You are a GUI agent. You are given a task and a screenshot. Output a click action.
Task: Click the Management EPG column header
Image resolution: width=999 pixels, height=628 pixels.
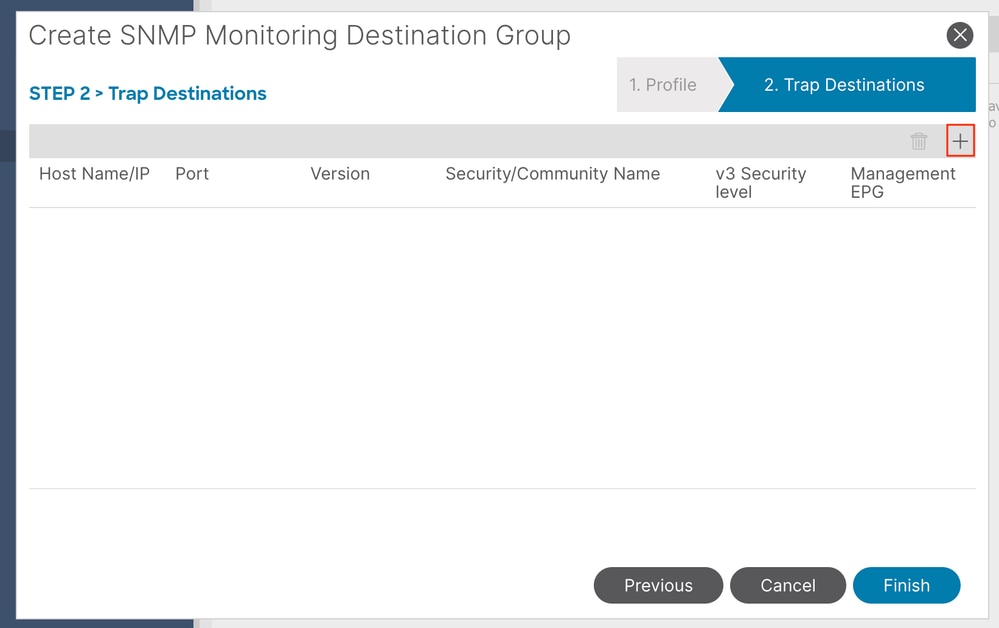(x=903, y=183)
